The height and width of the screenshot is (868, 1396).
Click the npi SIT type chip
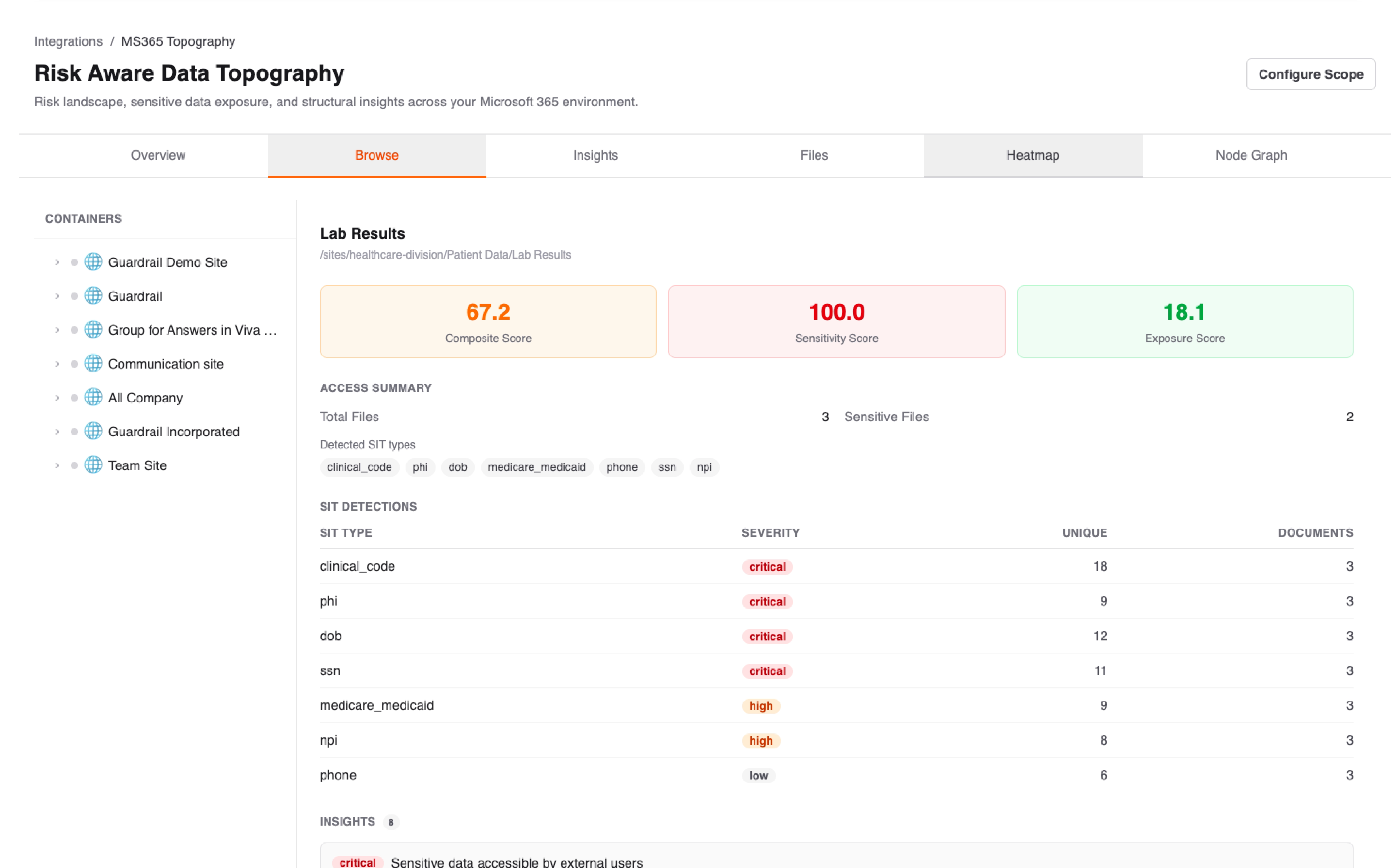pos(704,467)
